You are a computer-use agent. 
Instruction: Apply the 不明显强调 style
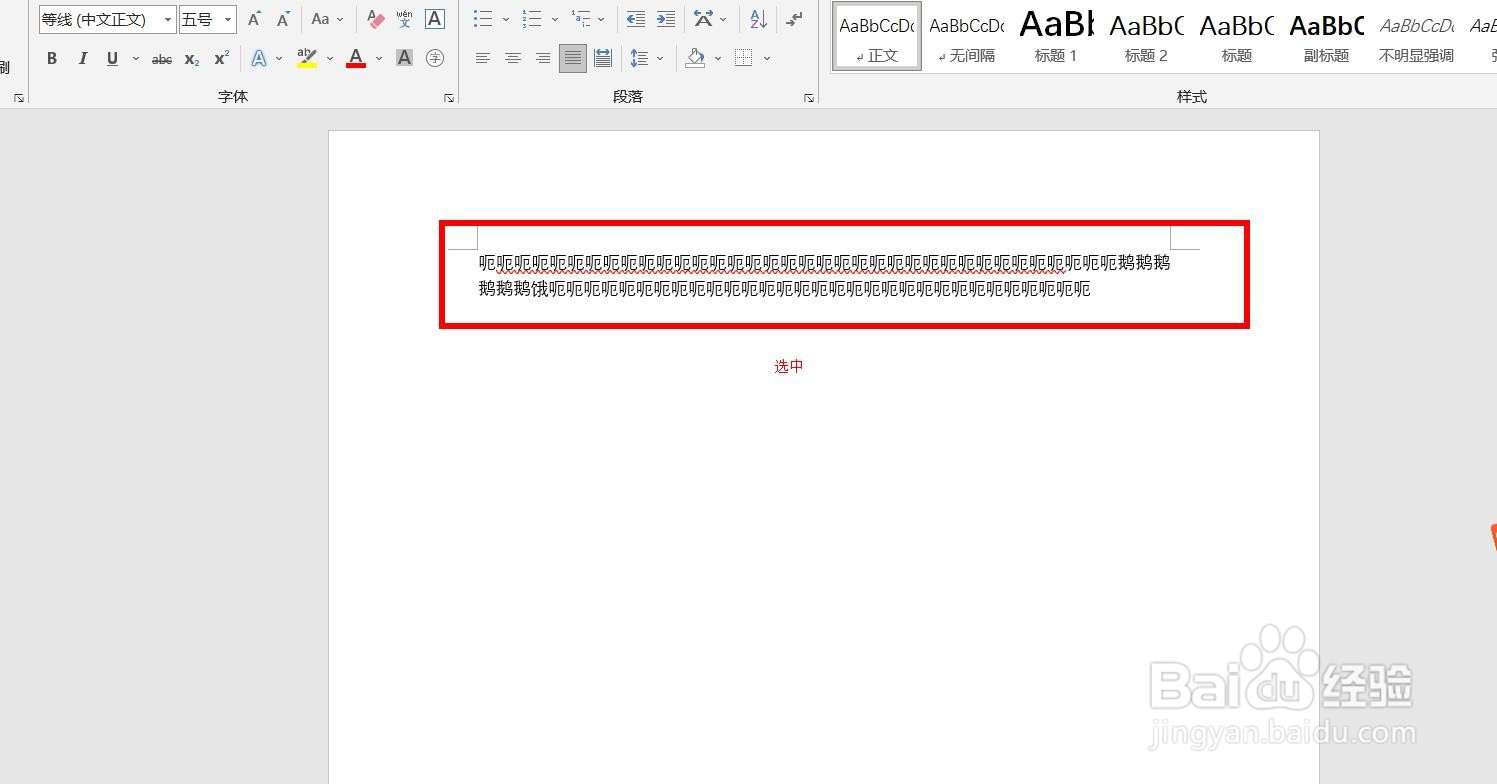(1416, 36)
